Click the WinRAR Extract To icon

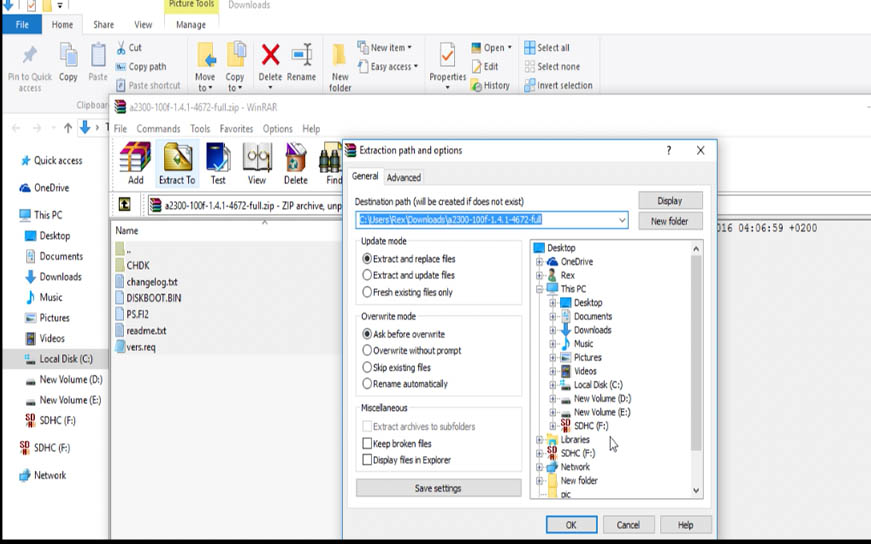177,163
